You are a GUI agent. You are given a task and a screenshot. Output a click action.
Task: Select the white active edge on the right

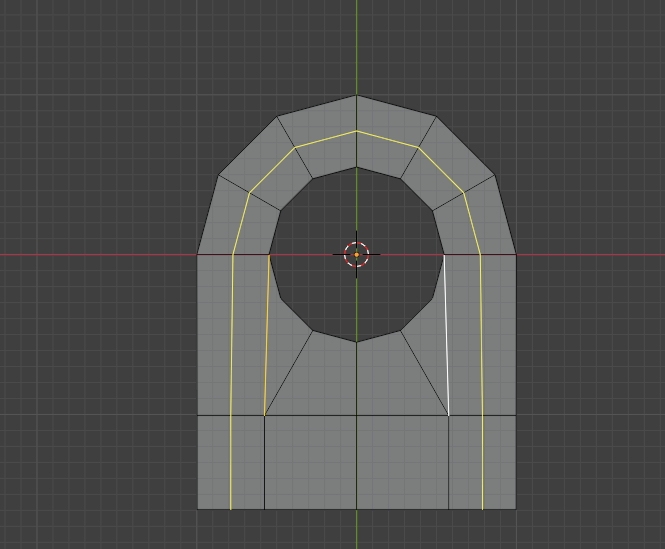[446, 335]
